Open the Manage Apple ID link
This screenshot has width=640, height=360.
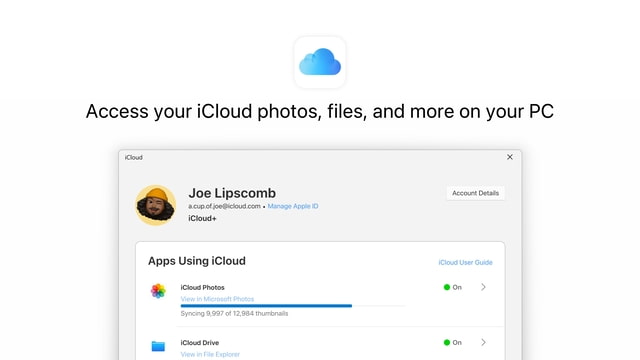tap(293, 206)
